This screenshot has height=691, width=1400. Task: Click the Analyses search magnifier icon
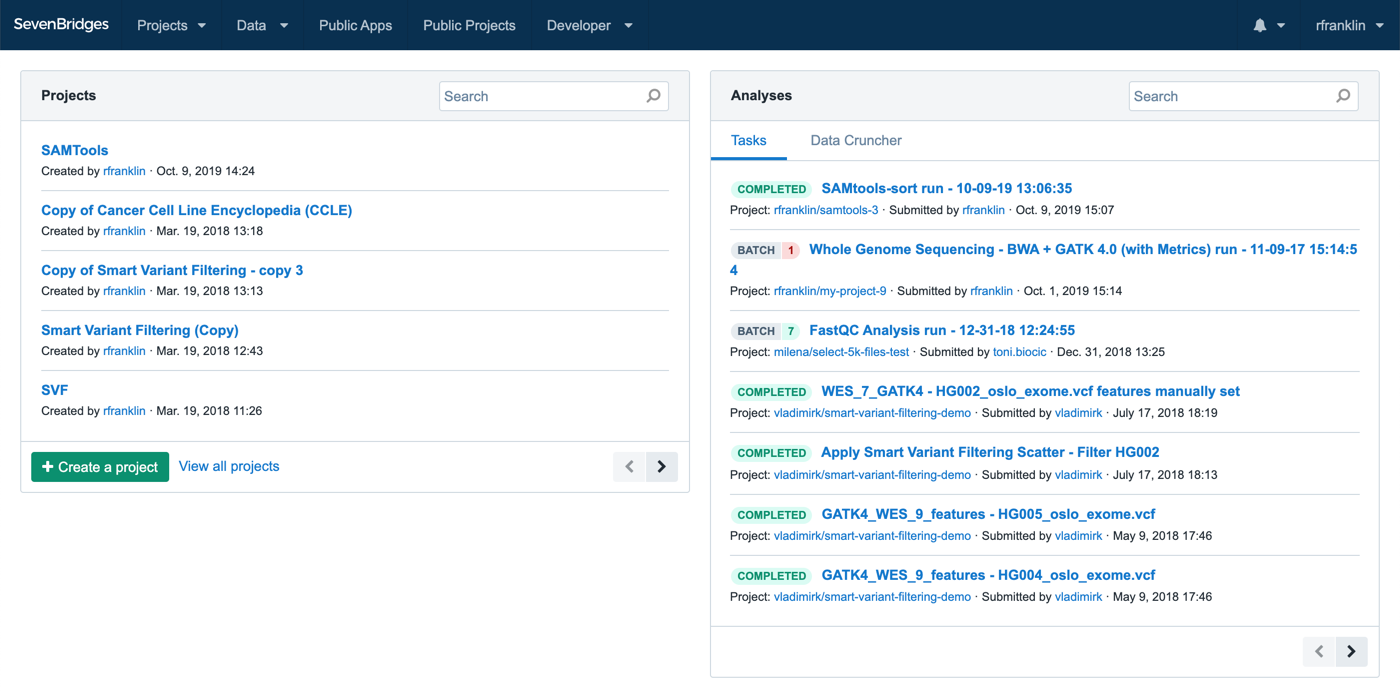coord(1343,96)
